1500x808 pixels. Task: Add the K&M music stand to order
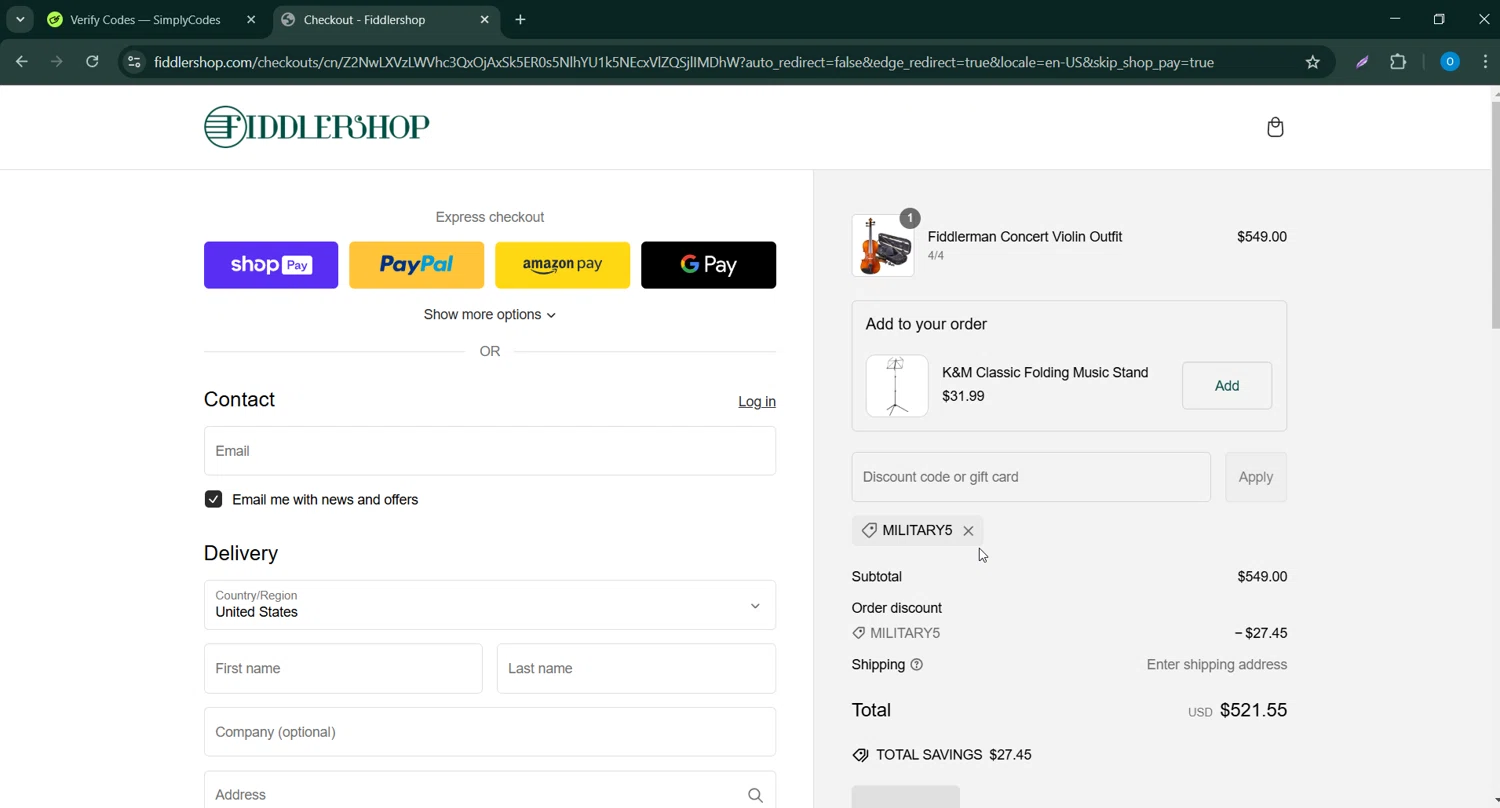tap(1227, 386)
